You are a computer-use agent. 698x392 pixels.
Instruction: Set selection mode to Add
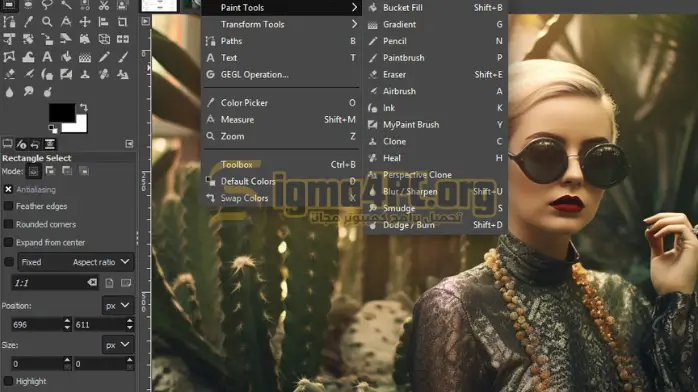(50, 171)
